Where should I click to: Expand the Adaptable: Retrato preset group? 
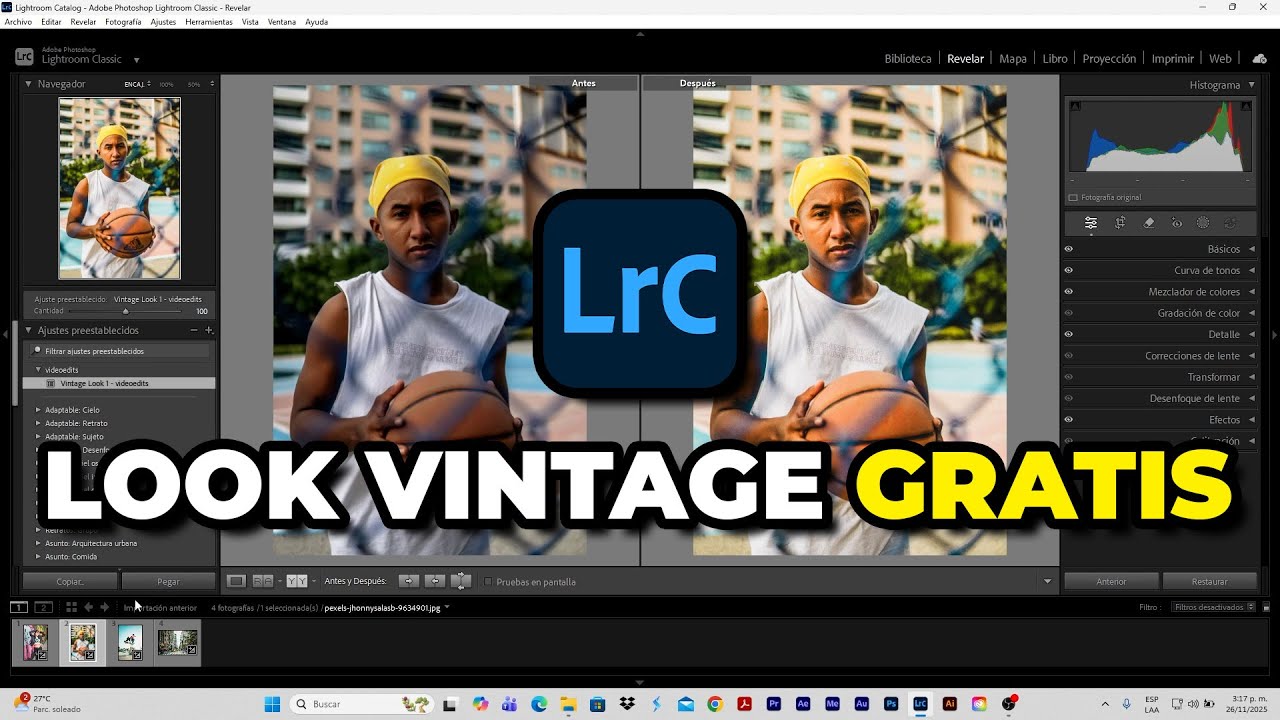(x=38, y=423)
